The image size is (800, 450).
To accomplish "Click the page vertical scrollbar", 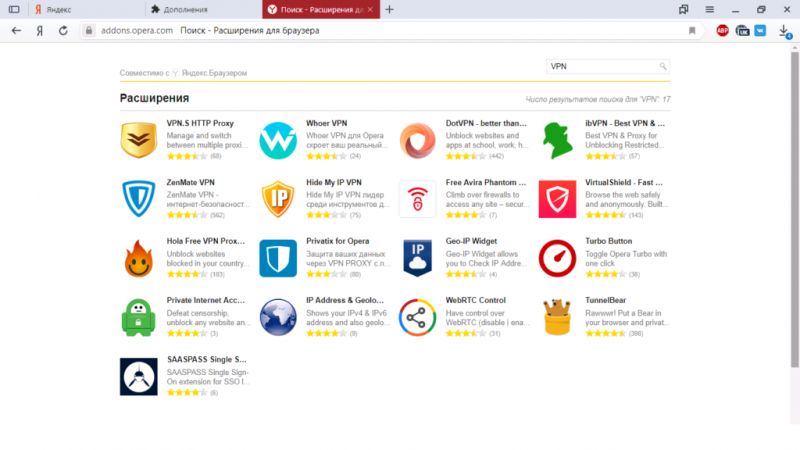I will [795, 209].
